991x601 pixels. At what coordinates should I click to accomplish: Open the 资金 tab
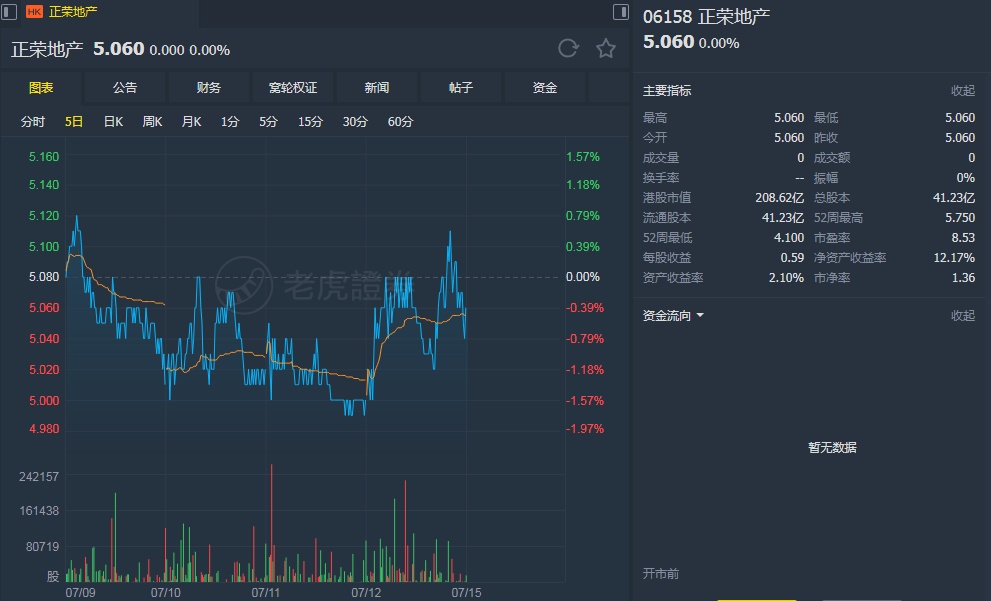click(x=545, y=88)
